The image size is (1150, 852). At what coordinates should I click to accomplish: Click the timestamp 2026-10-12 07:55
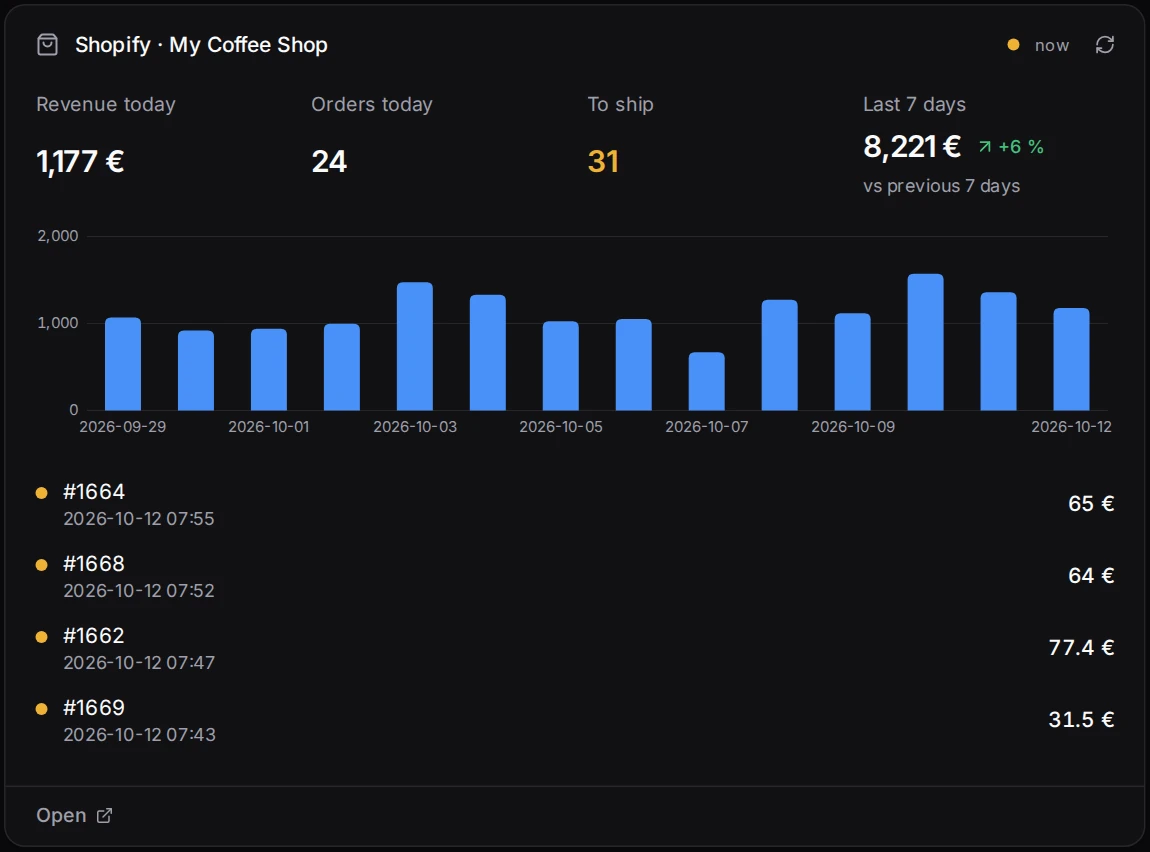point(139,518)
